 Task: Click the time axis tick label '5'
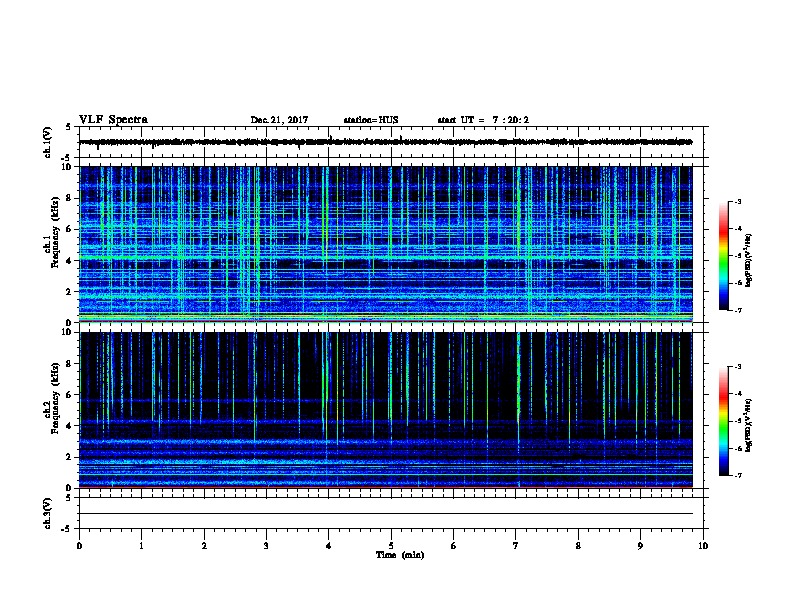point(391,546)
